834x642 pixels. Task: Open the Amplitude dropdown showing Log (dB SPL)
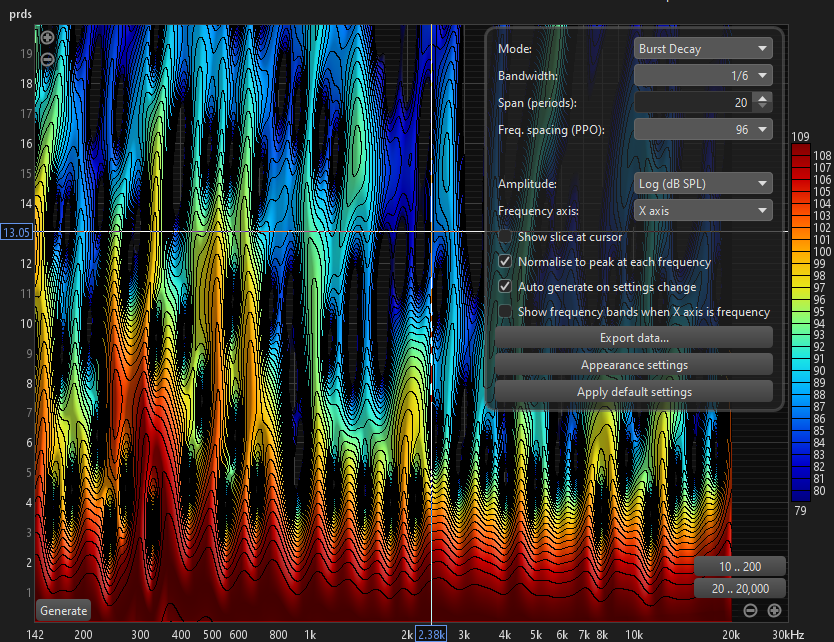[703, 184]
